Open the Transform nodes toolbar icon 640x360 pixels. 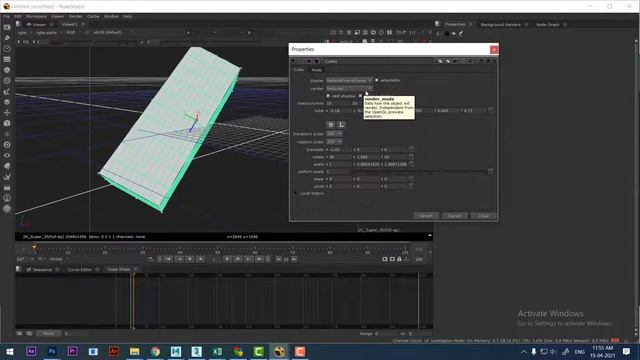(7, 113)
